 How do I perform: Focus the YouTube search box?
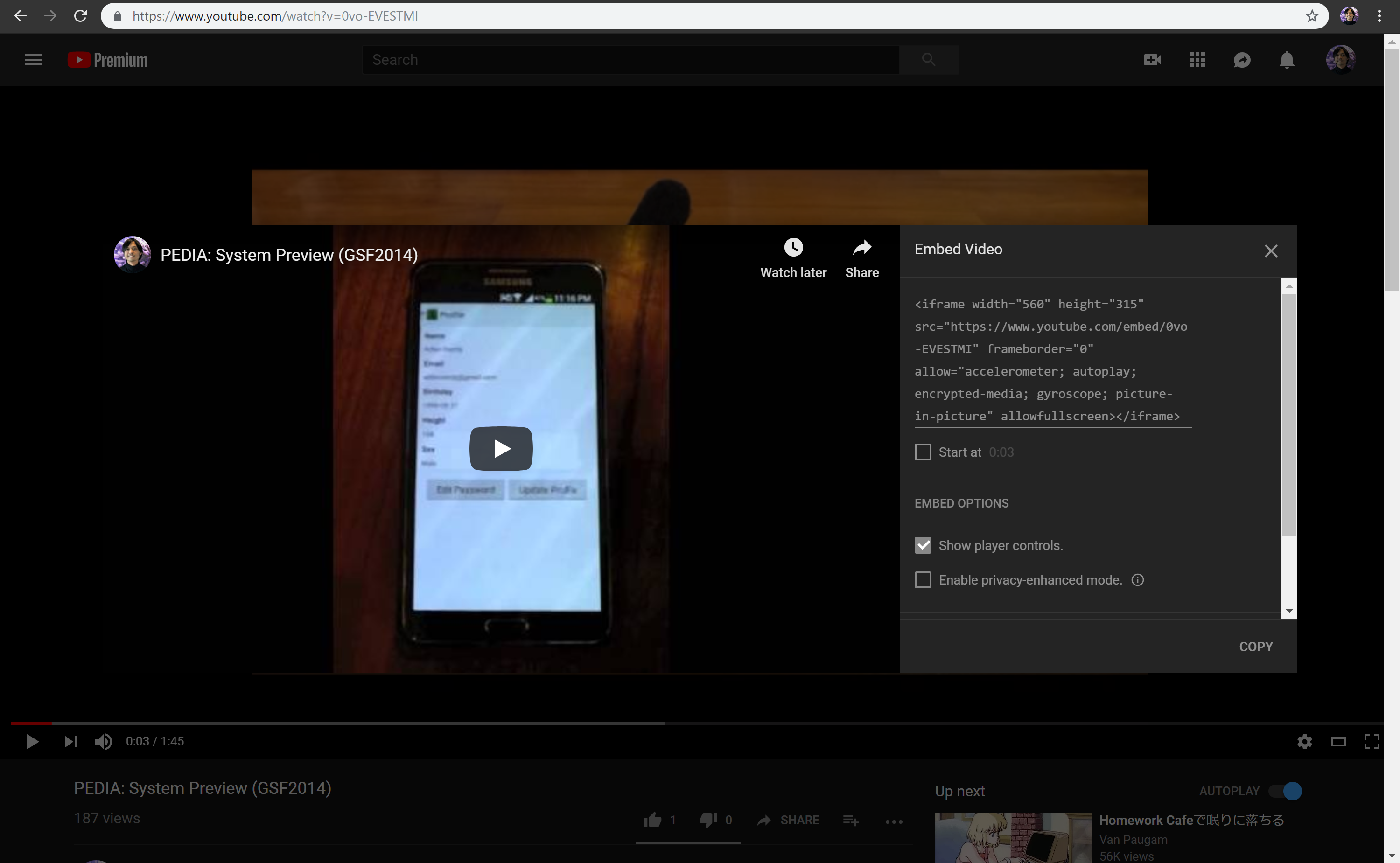[630, 60]
